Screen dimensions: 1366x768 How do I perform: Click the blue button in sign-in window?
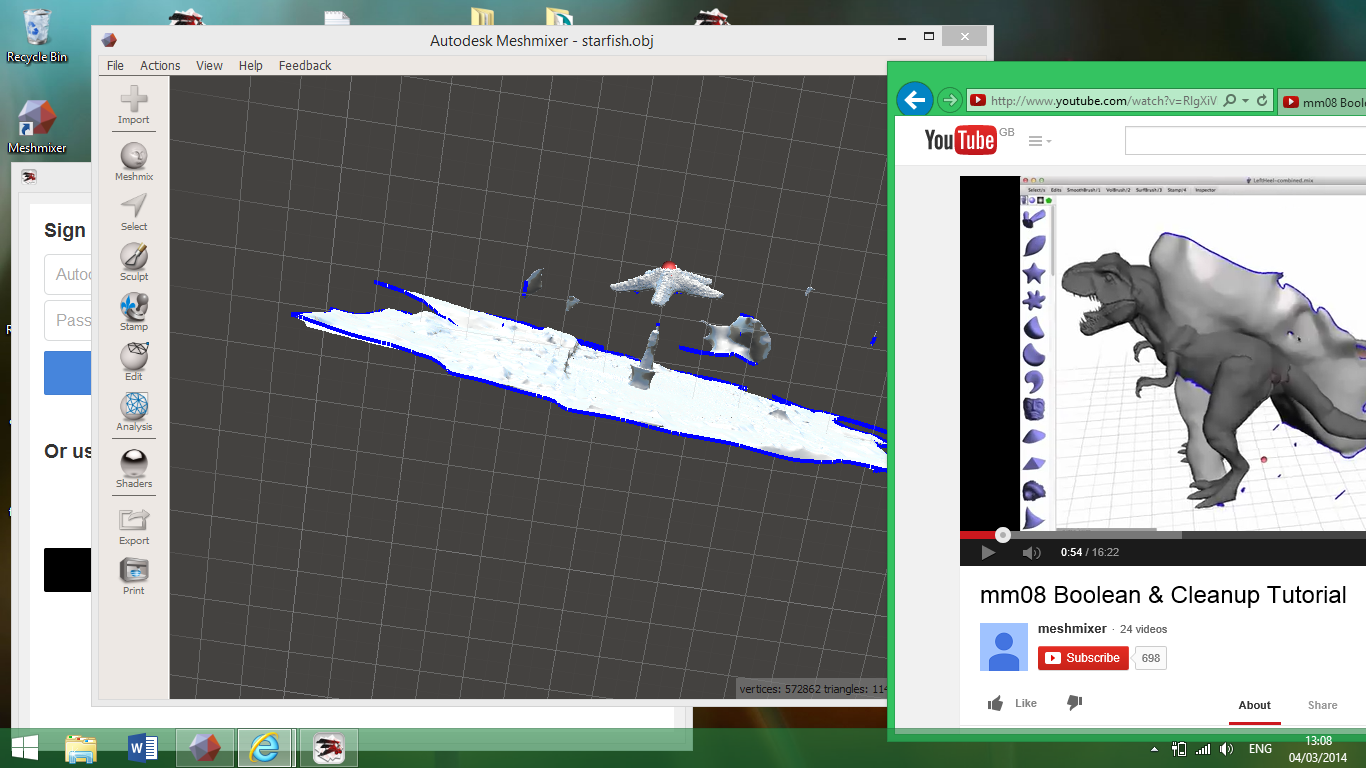pos(68,372)
